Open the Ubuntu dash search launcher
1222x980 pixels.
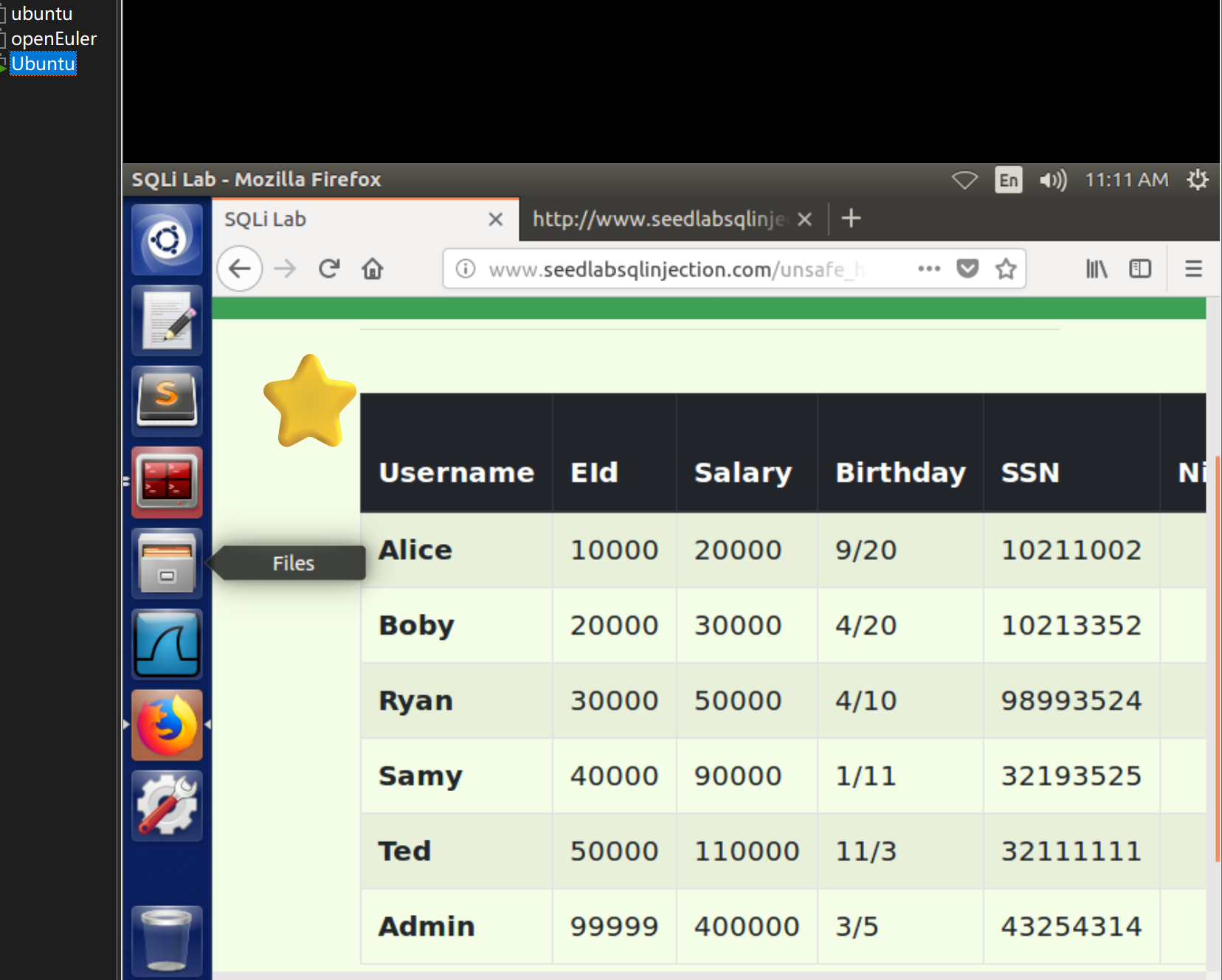click(167, 240)
